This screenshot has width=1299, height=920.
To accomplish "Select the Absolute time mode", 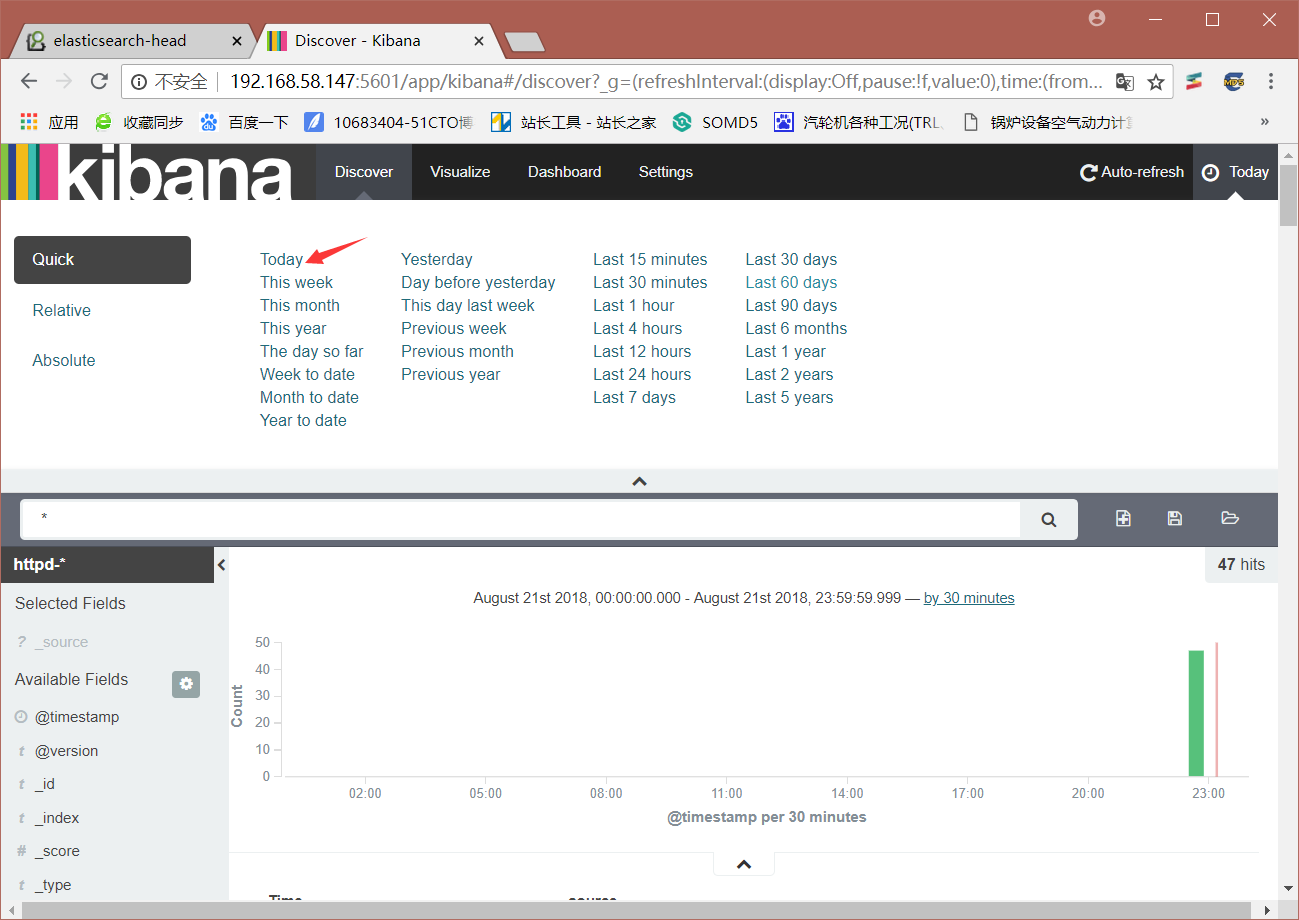I will point(64,361).
